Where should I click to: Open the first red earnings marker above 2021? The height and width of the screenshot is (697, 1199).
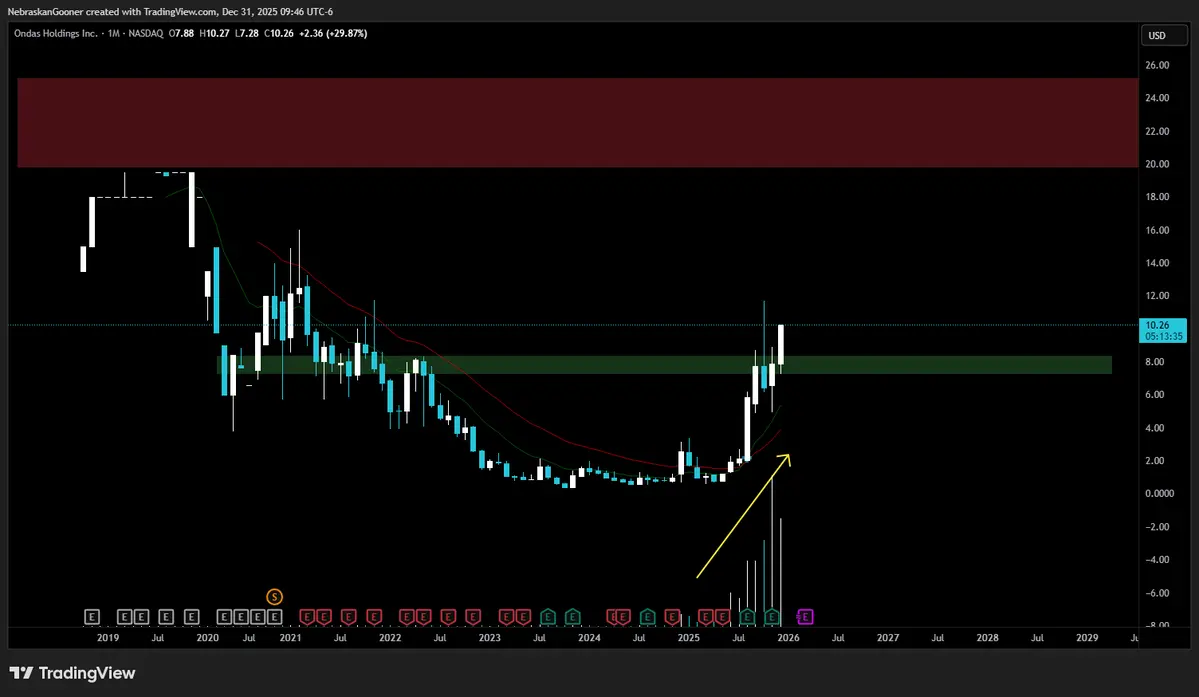click(x=307, y=617)
